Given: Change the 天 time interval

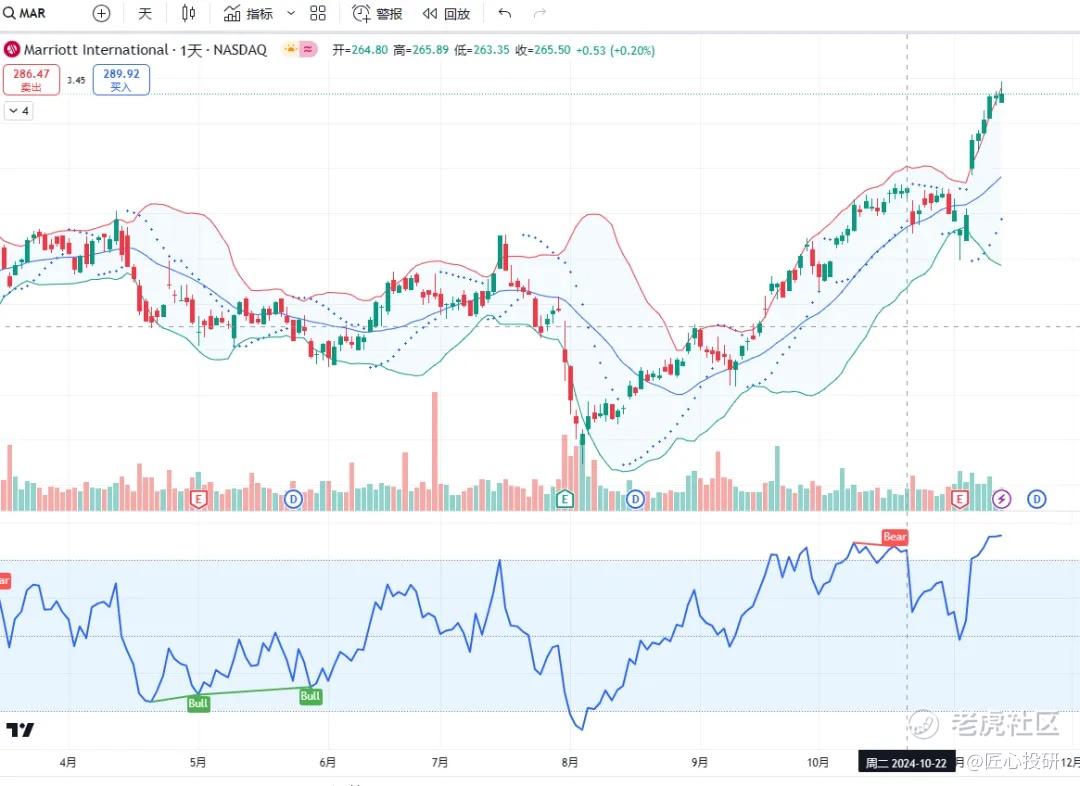Looking at the screenshot, I should click(145, 13).
